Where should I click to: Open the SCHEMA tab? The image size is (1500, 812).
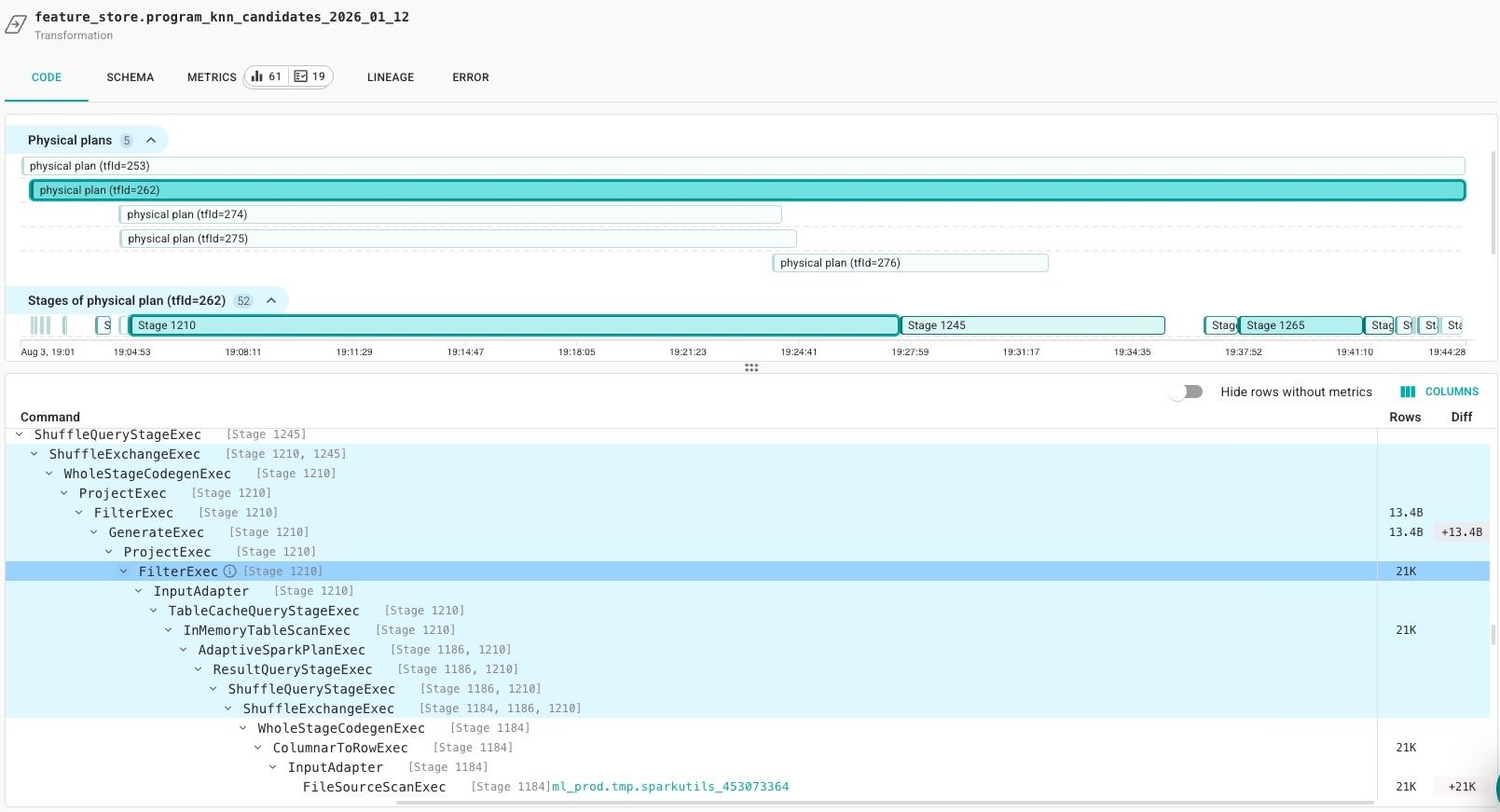(x=130, y=77)
